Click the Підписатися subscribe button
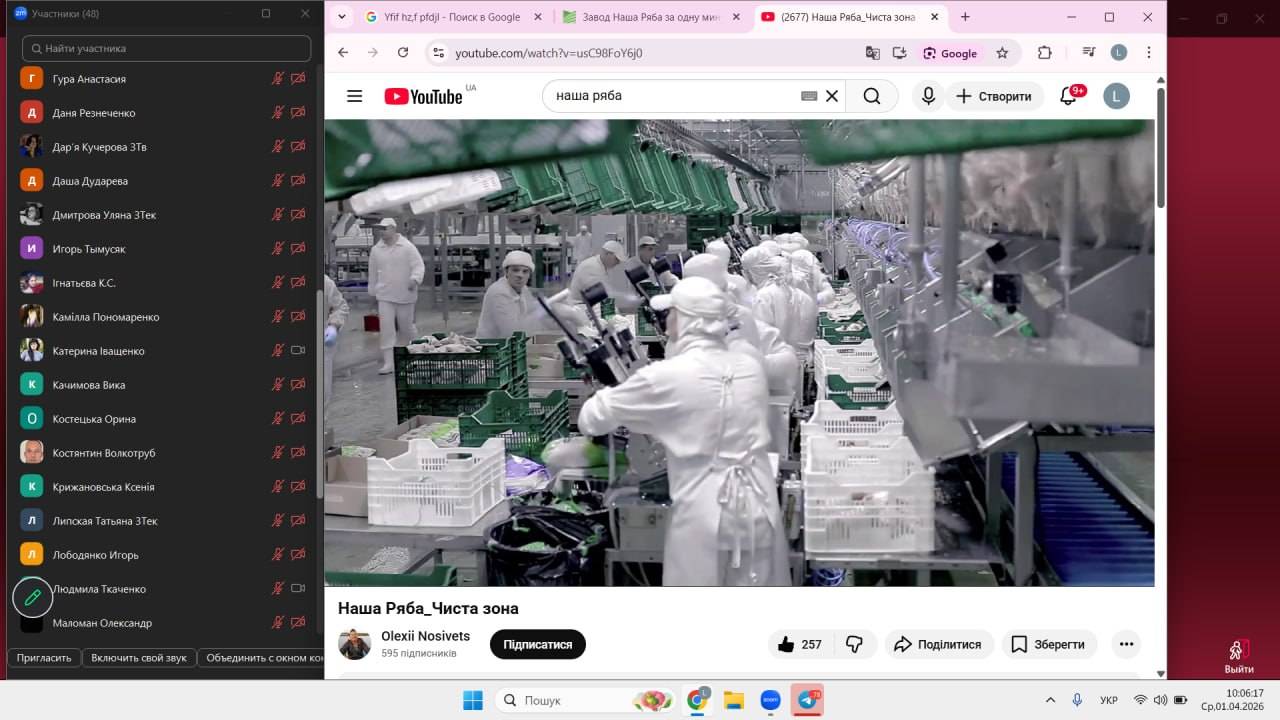The width and height of the screenshot is (1280, 720). 537,645
